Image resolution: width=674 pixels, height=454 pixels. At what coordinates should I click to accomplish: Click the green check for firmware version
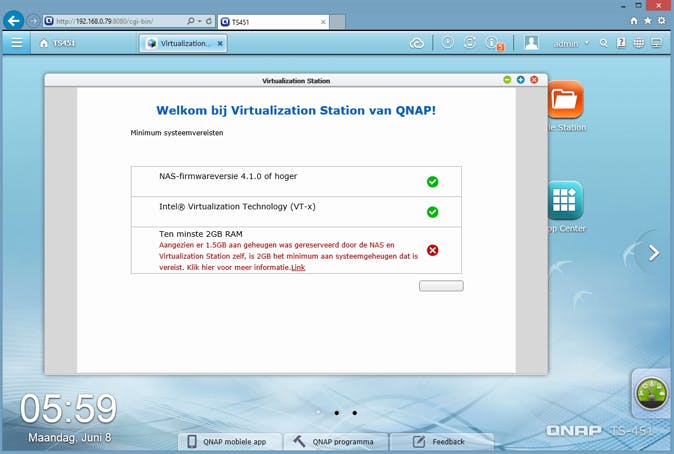(x=432, y=182)
